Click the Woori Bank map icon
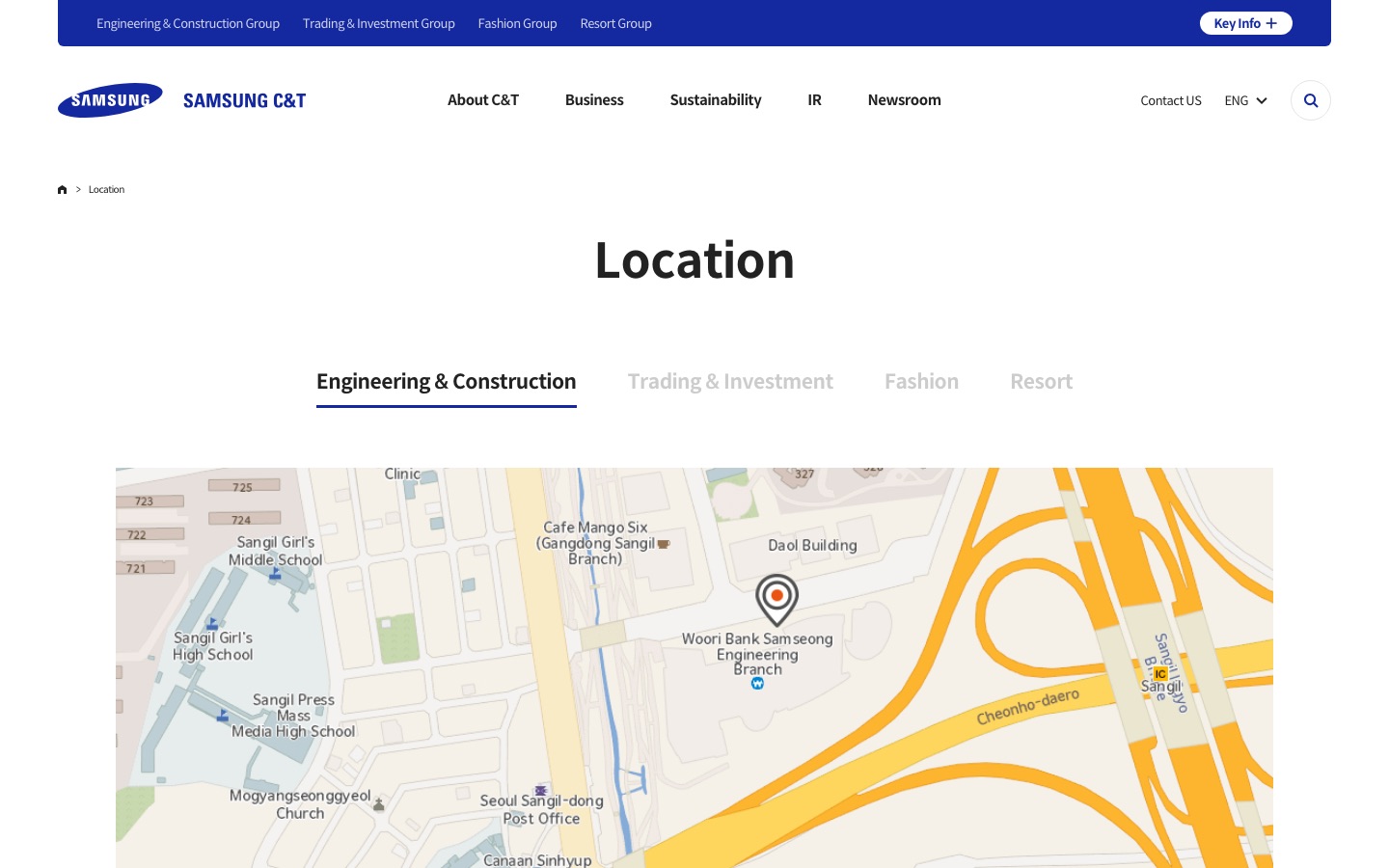Image resolution: width=1389 pixels, height=868 pixels. click(757, 684)
